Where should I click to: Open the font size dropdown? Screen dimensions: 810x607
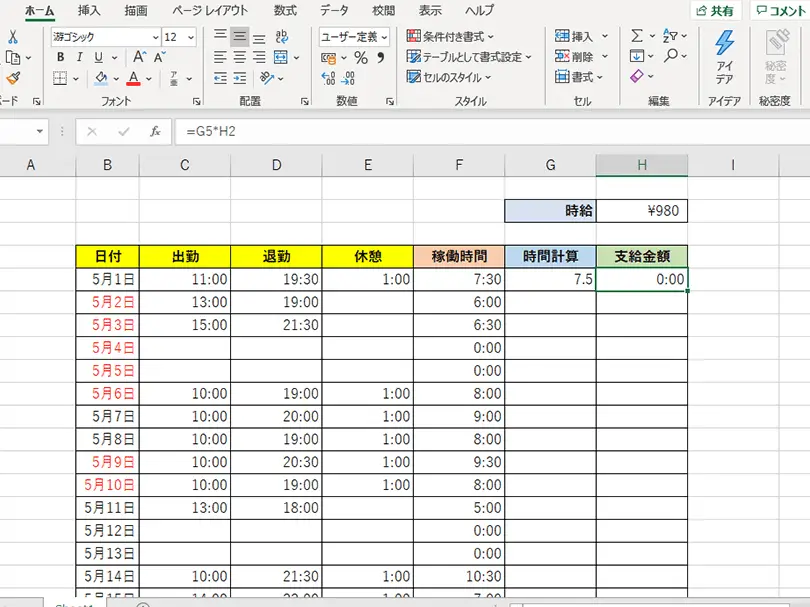[x=190, y=37]
